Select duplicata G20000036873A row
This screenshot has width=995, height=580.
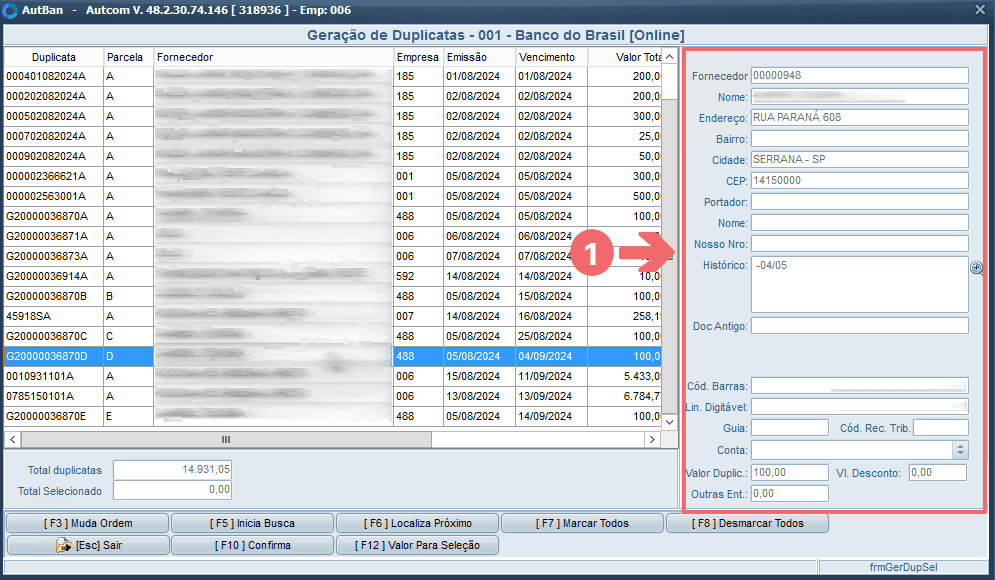[x=333, y=256]
